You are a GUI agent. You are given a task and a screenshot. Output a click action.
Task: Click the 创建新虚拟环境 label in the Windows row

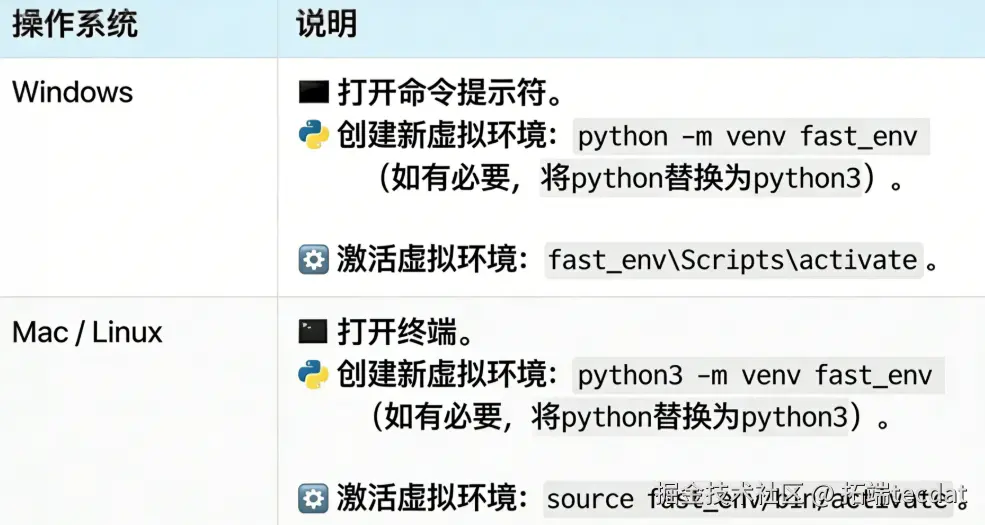pos(447,136)
